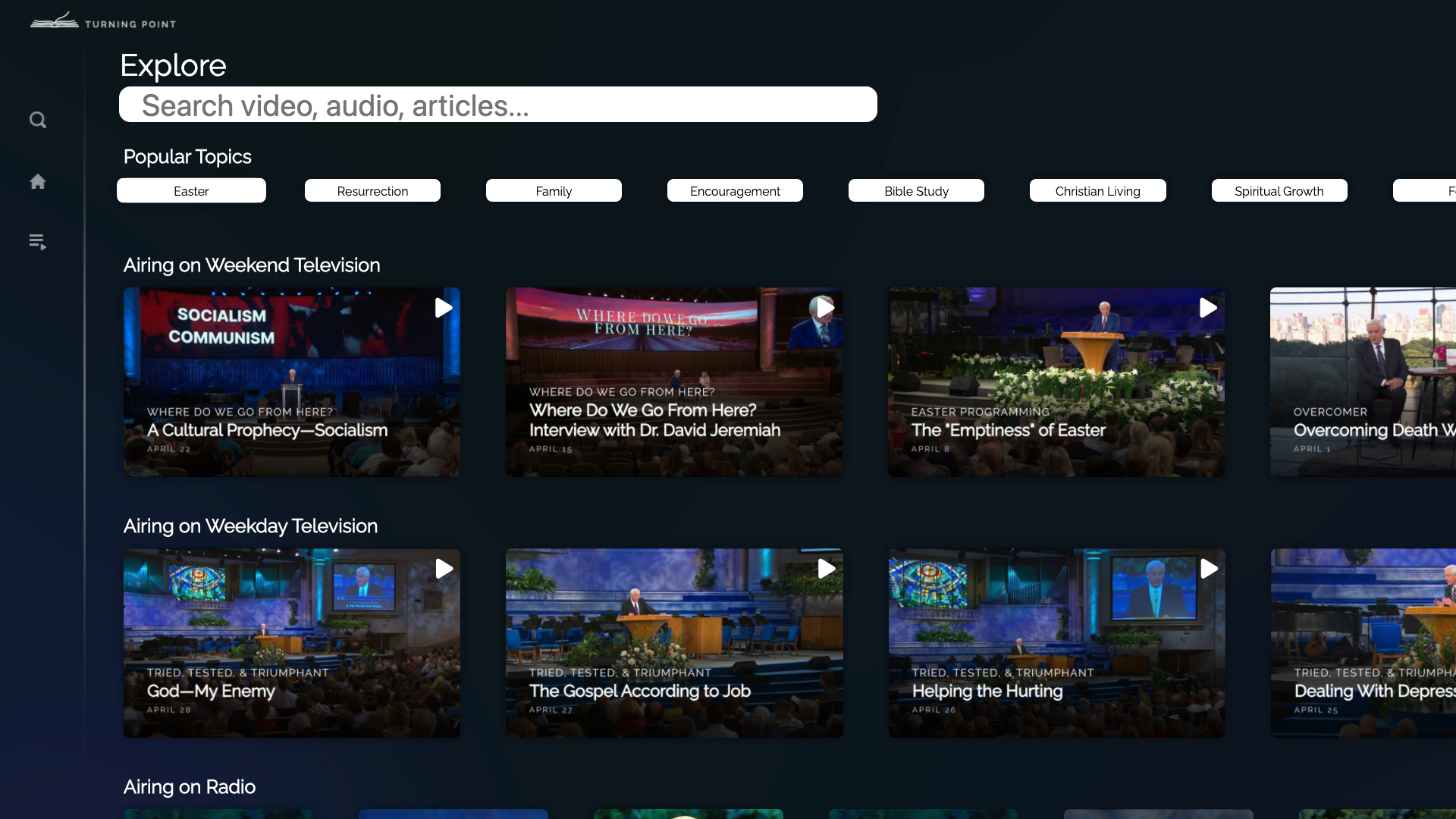Viewport: 1456px width, 819px height.
Task: Select the Home icon in the sidebar
Action: point(38,181)
